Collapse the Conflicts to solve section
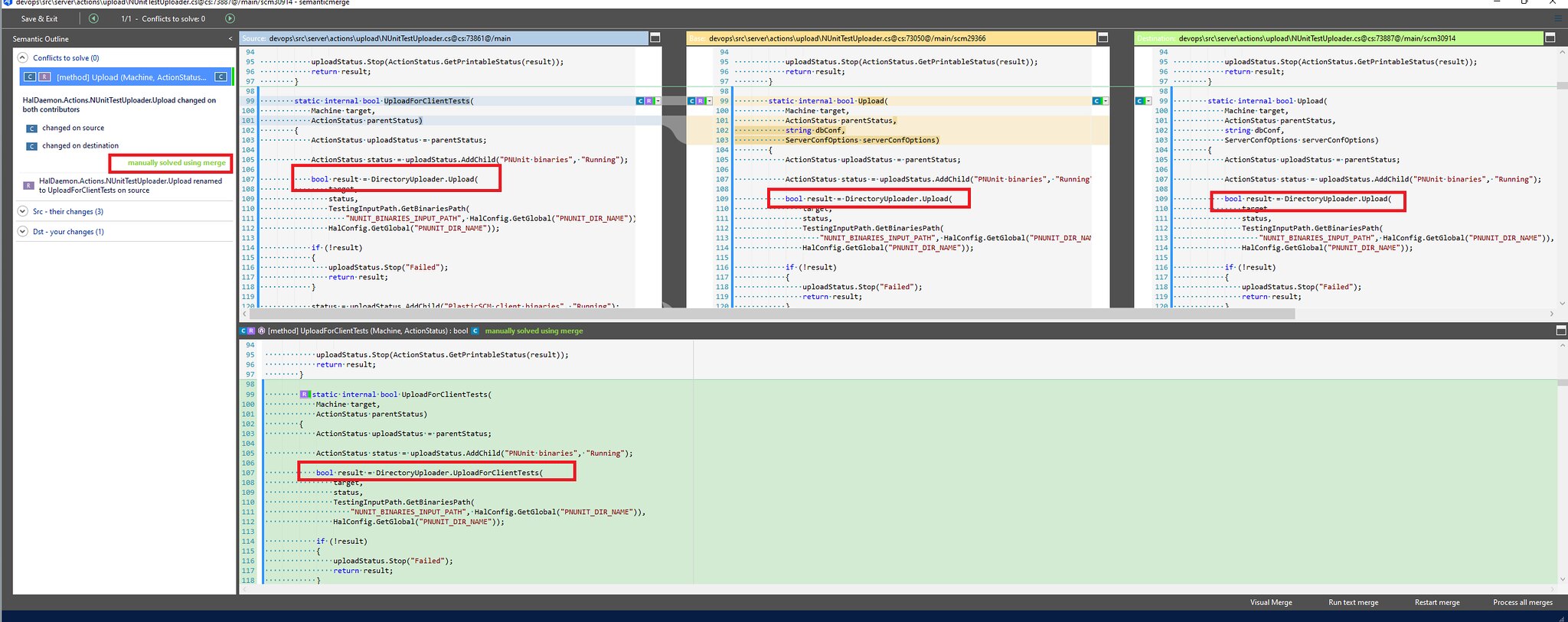The image size is (1568, 622). pos(22,57)
